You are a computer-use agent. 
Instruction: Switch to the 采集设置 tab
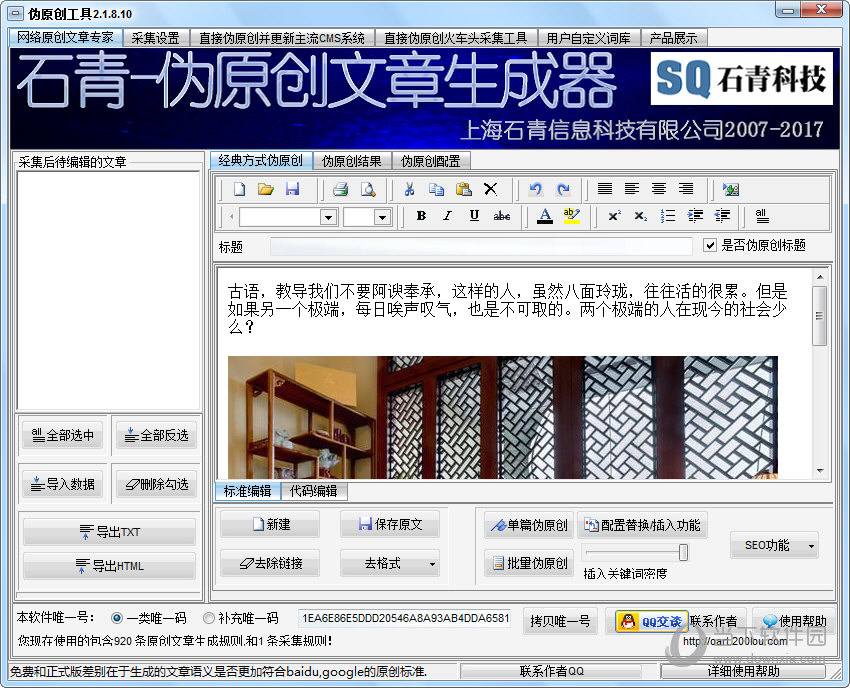click(x=155, y=38)
